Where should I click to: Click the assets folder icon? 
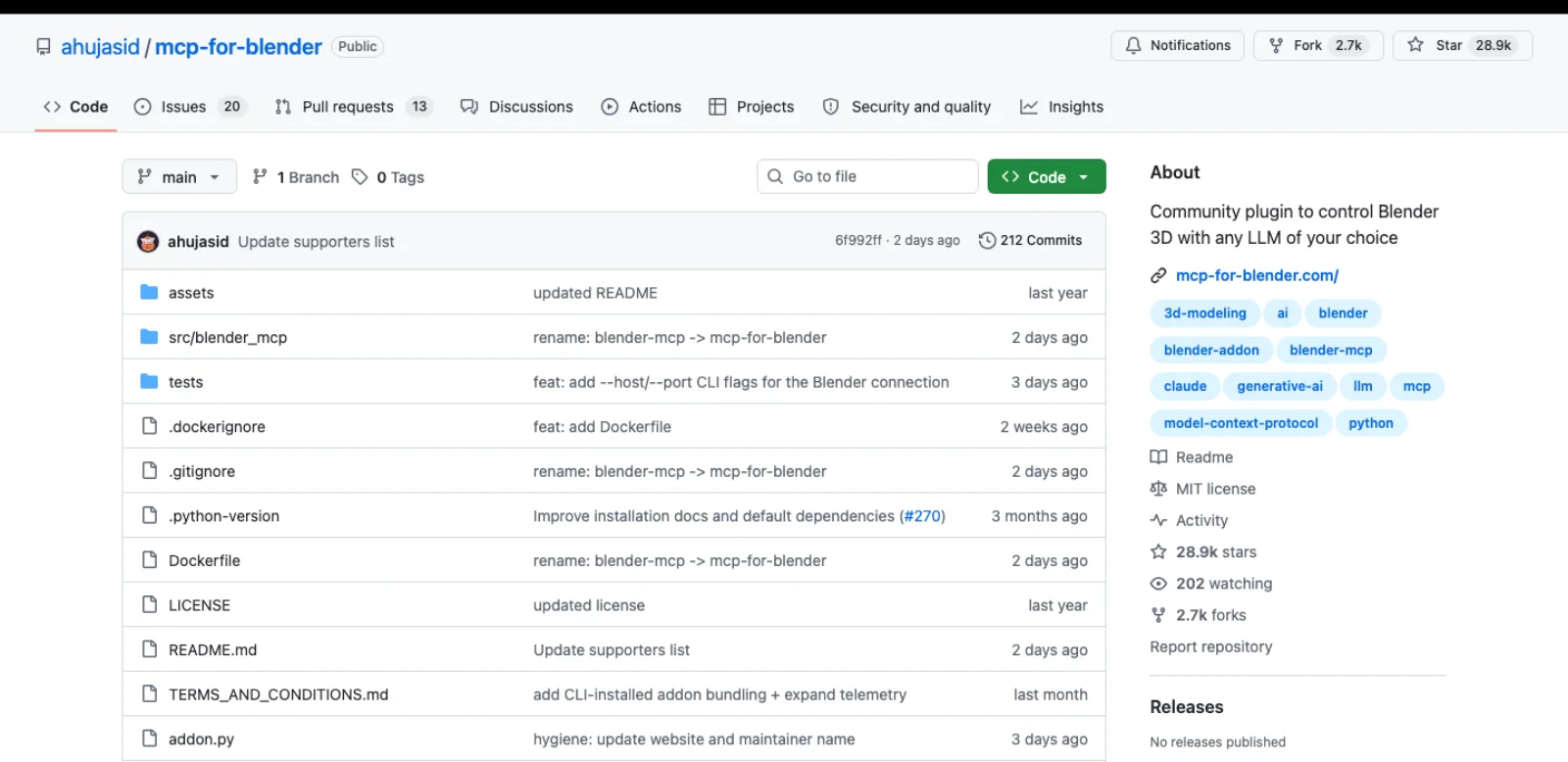149,292
